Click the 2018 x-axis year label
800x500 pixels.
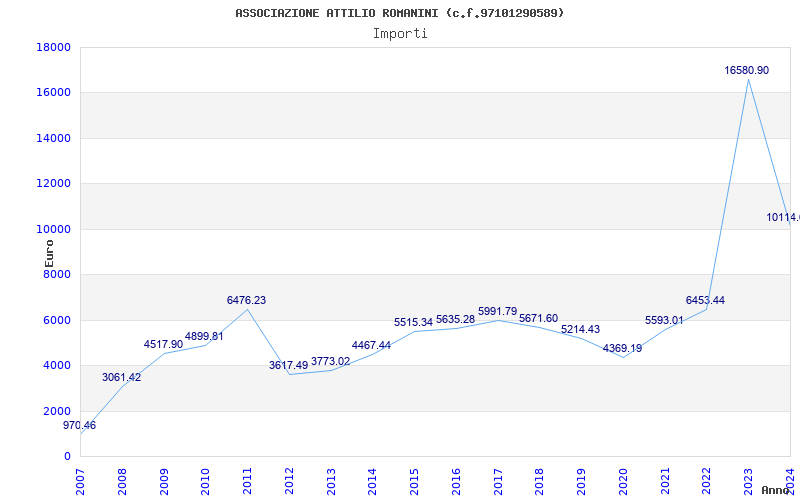pos(540,482)
